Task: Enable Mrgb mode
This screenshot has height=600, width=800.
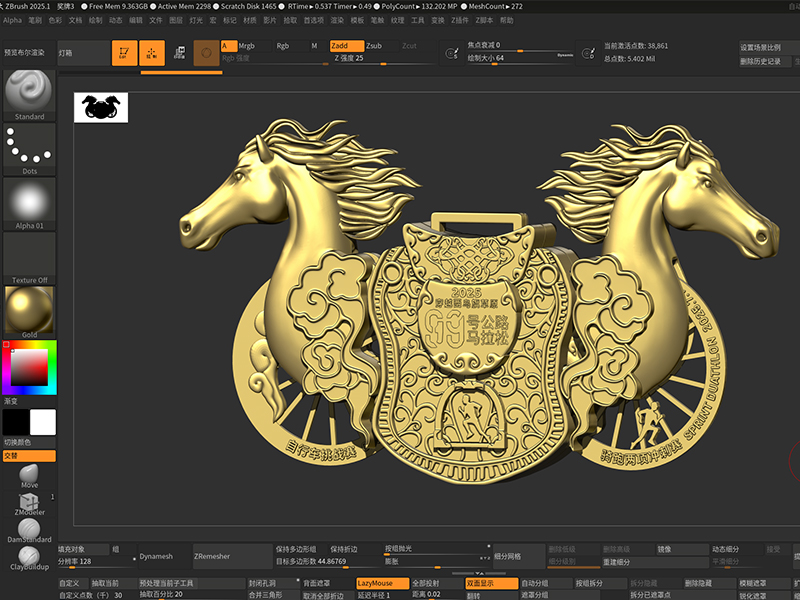Action: [x=254, y=46]
